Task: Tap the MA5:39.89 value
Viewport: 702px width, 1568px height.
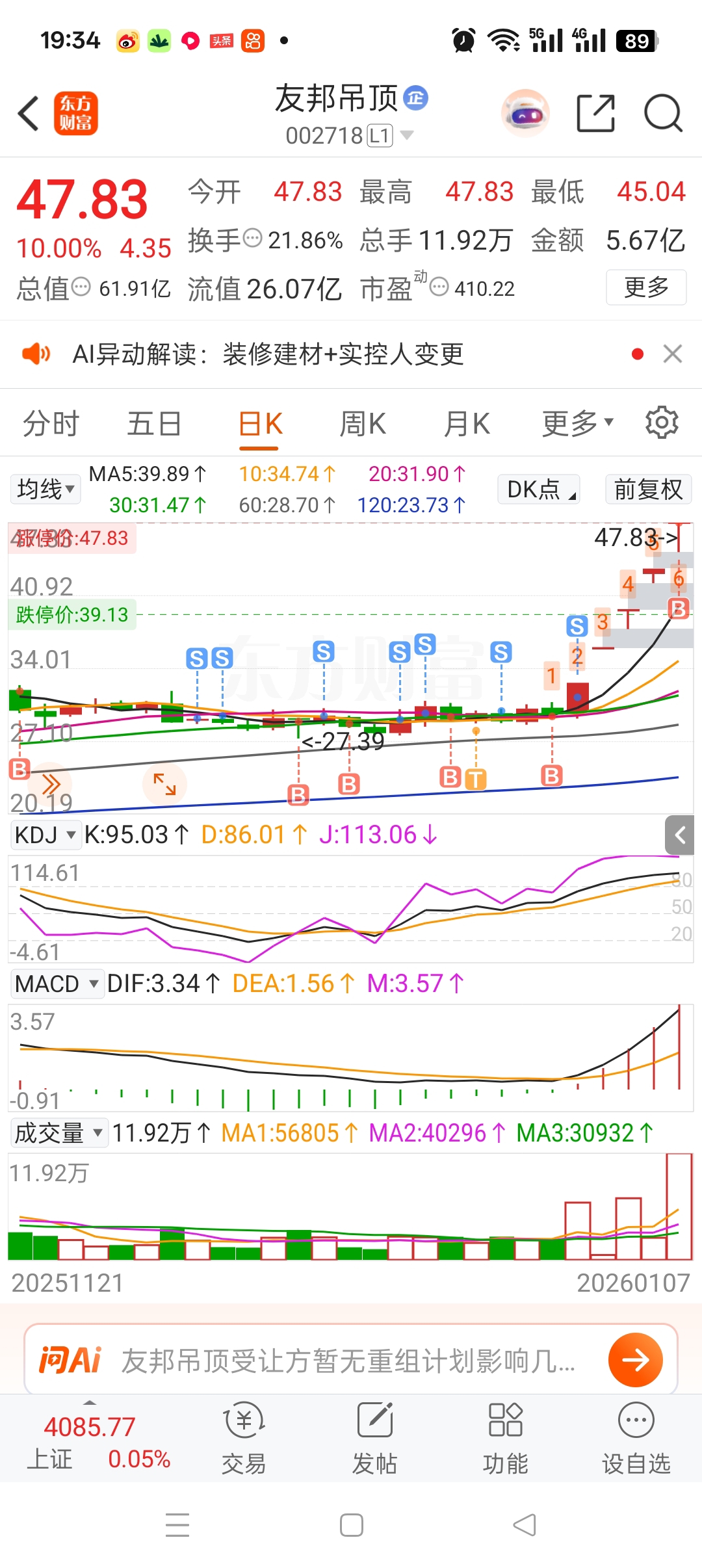Action: point(147,474)
